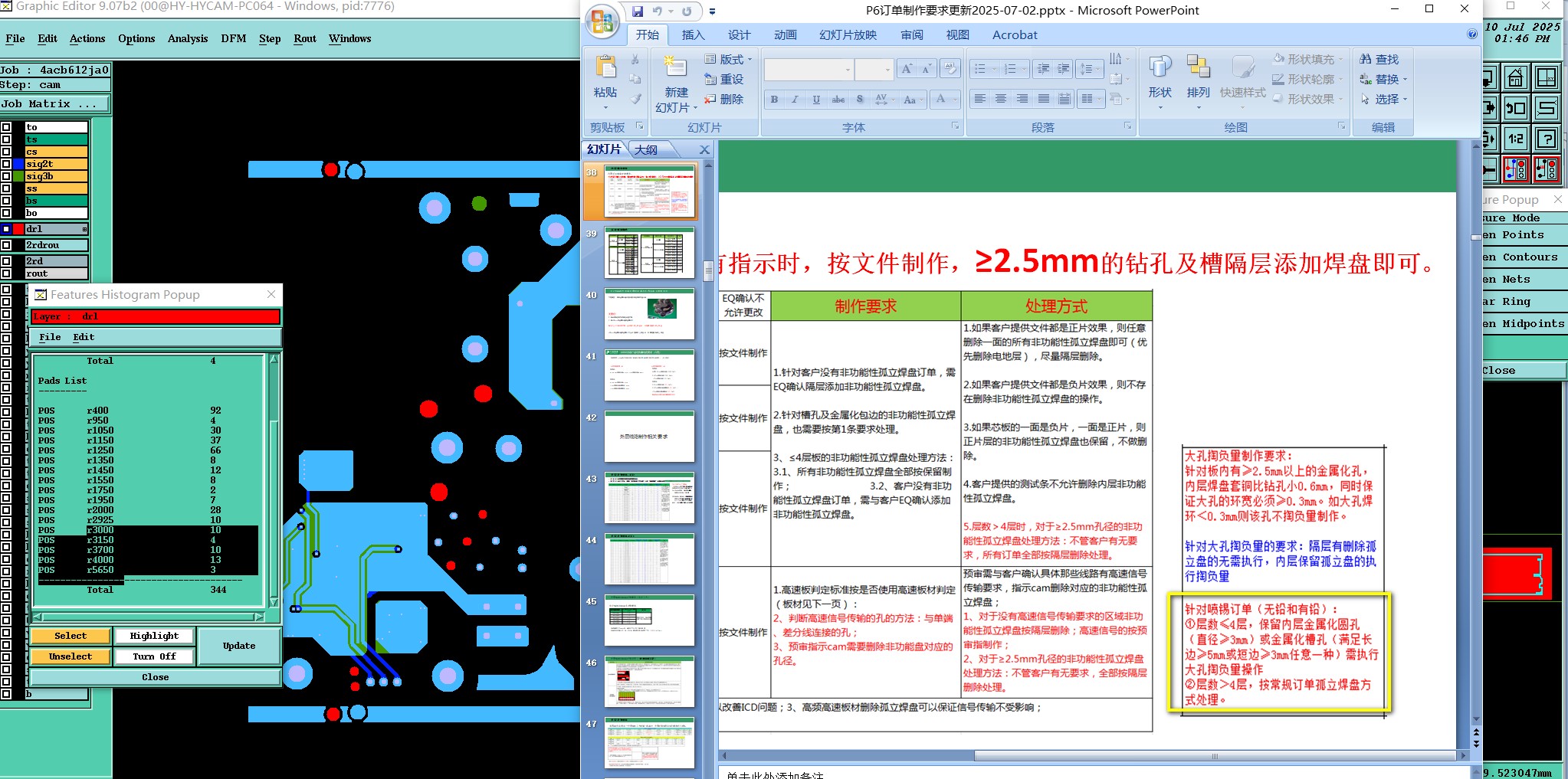Click the Format Painter brush icon
This screenshot has width=1568, height=779.
[x=635, y=99]
